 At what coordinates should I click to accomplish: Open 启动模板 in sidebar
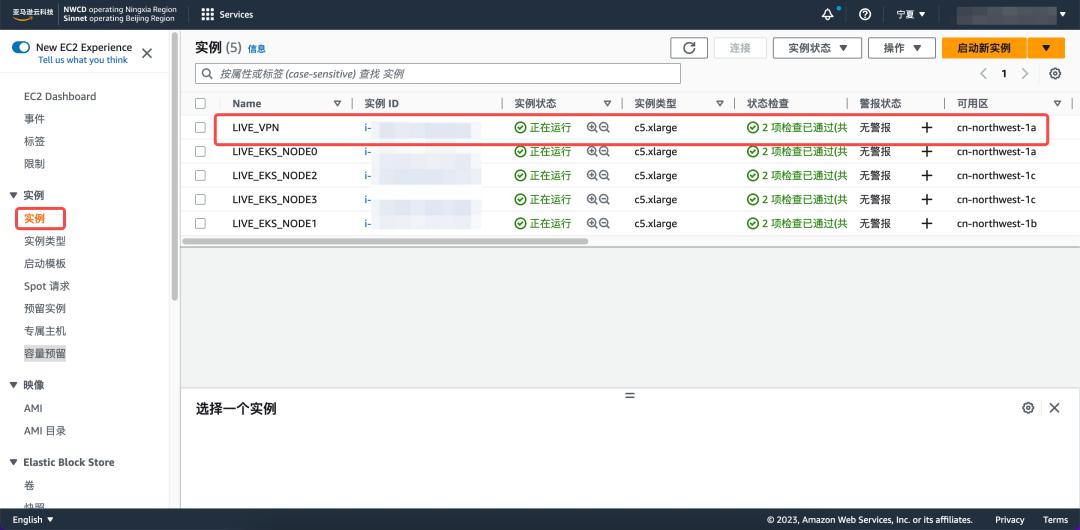[45, 263]
